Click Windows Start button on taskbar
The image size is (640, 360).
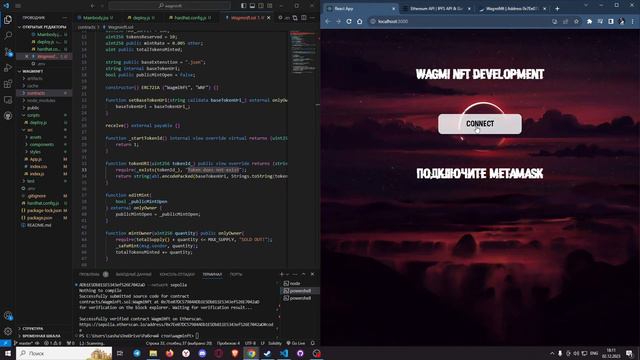coord(7,353)
